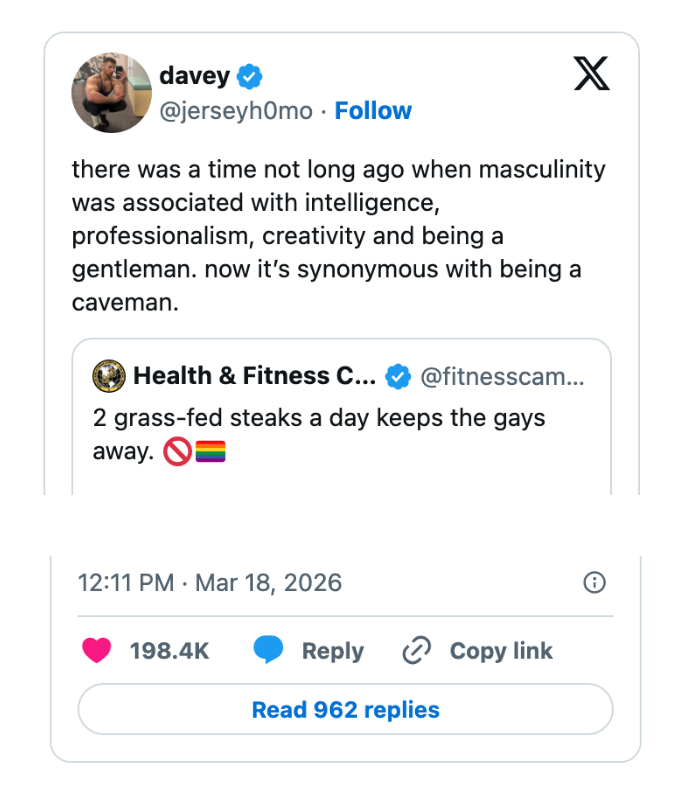The width and height of the screenshot is (680, 808).
Task: Click the Copy link text
Action: tap(501, 651)
